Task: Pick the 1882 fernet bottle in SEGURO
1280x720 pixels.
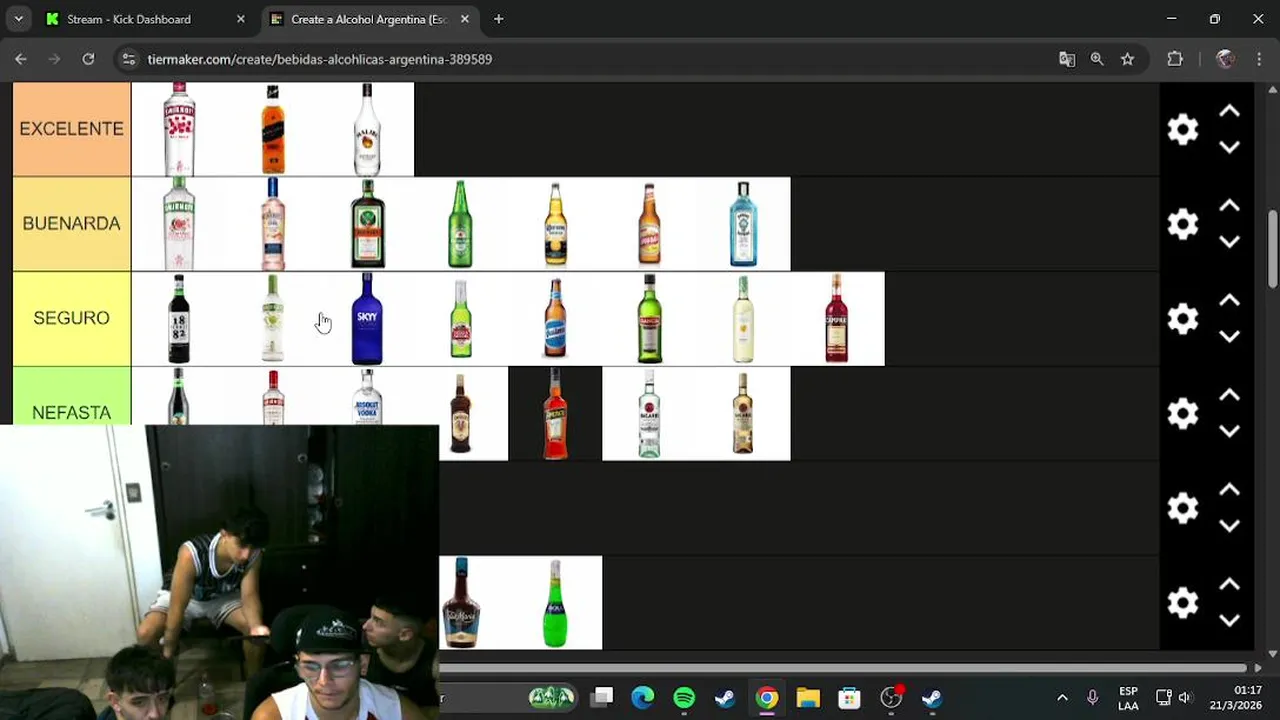Action: [x=179, y=319]
